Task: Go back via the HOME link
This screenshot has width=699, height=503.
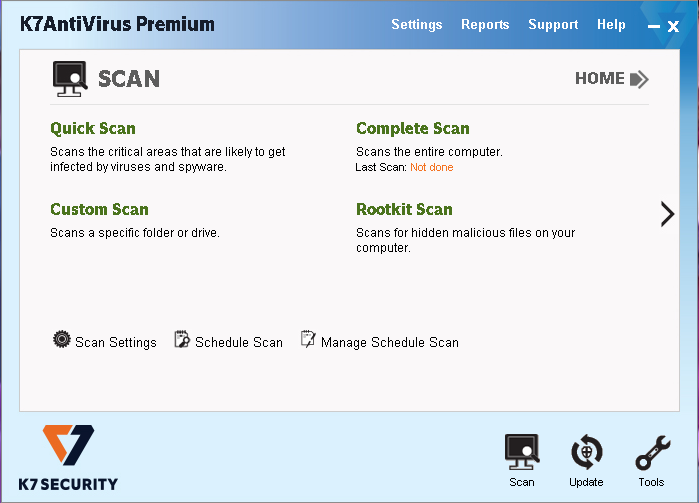Action: 600,78
